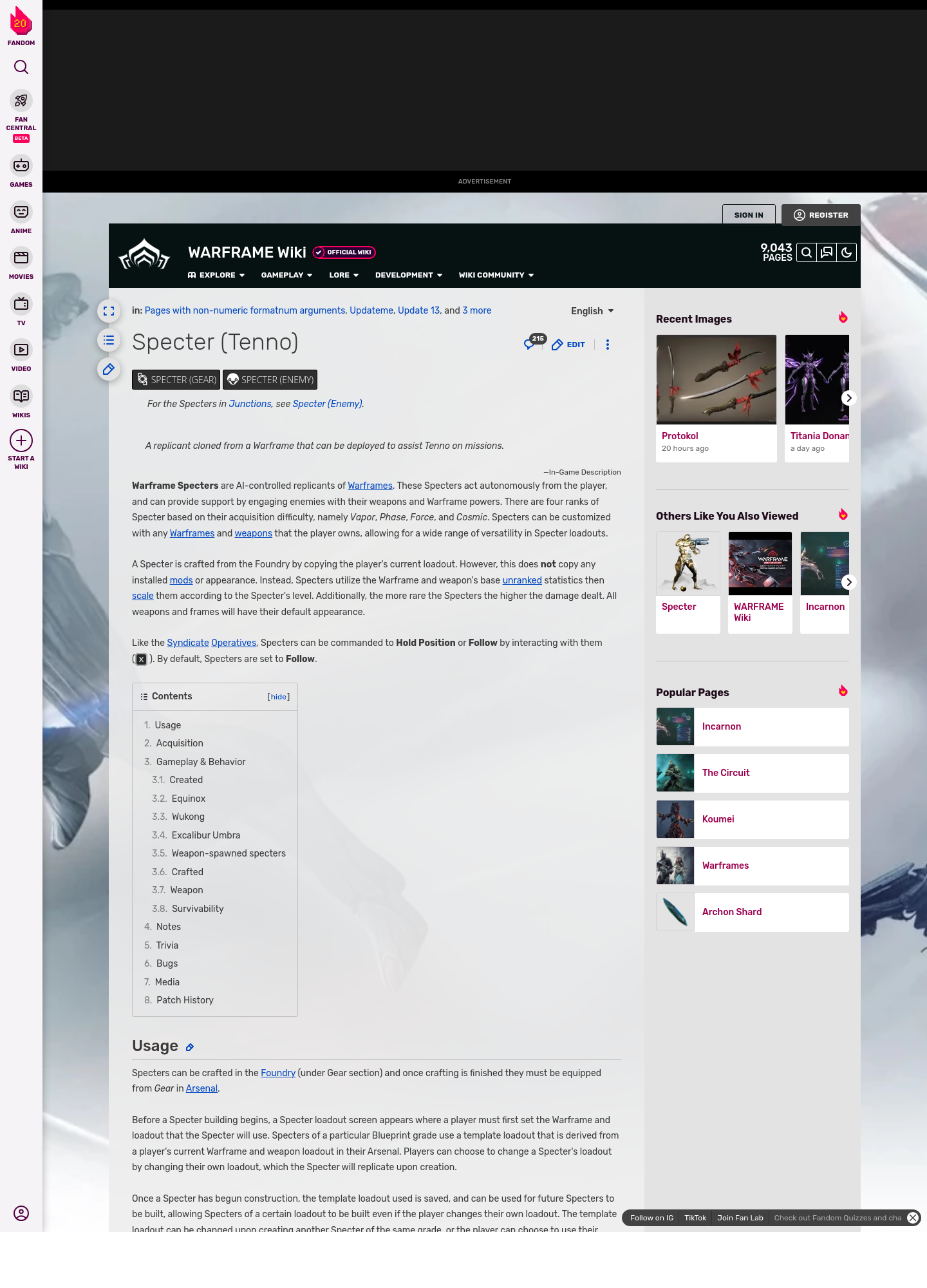The image size is (927, 1288).
Task: Open The Circuit popular page
Action: [x=753, y=773]
